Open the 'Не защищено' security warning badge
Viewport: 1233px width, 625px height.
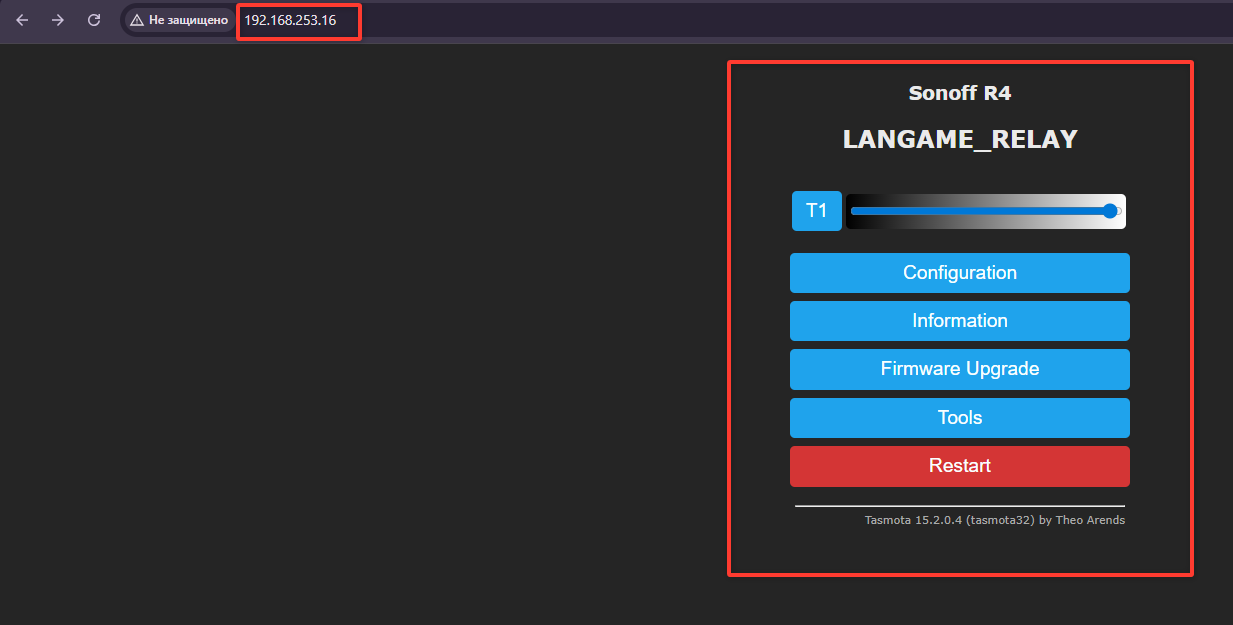pos(179,20)
